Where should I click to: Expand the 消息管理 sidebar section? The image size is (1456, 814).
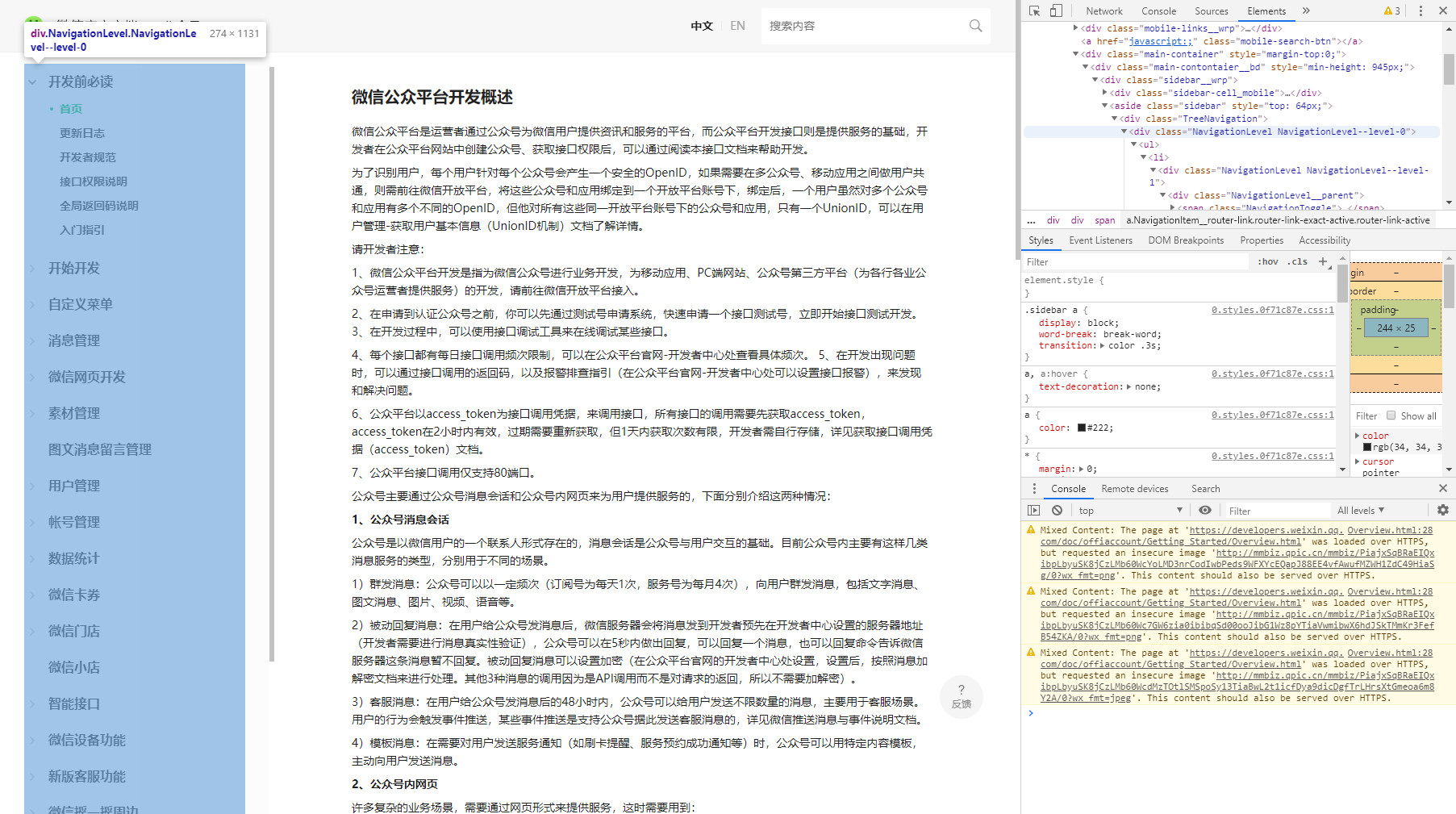[32, 340]
